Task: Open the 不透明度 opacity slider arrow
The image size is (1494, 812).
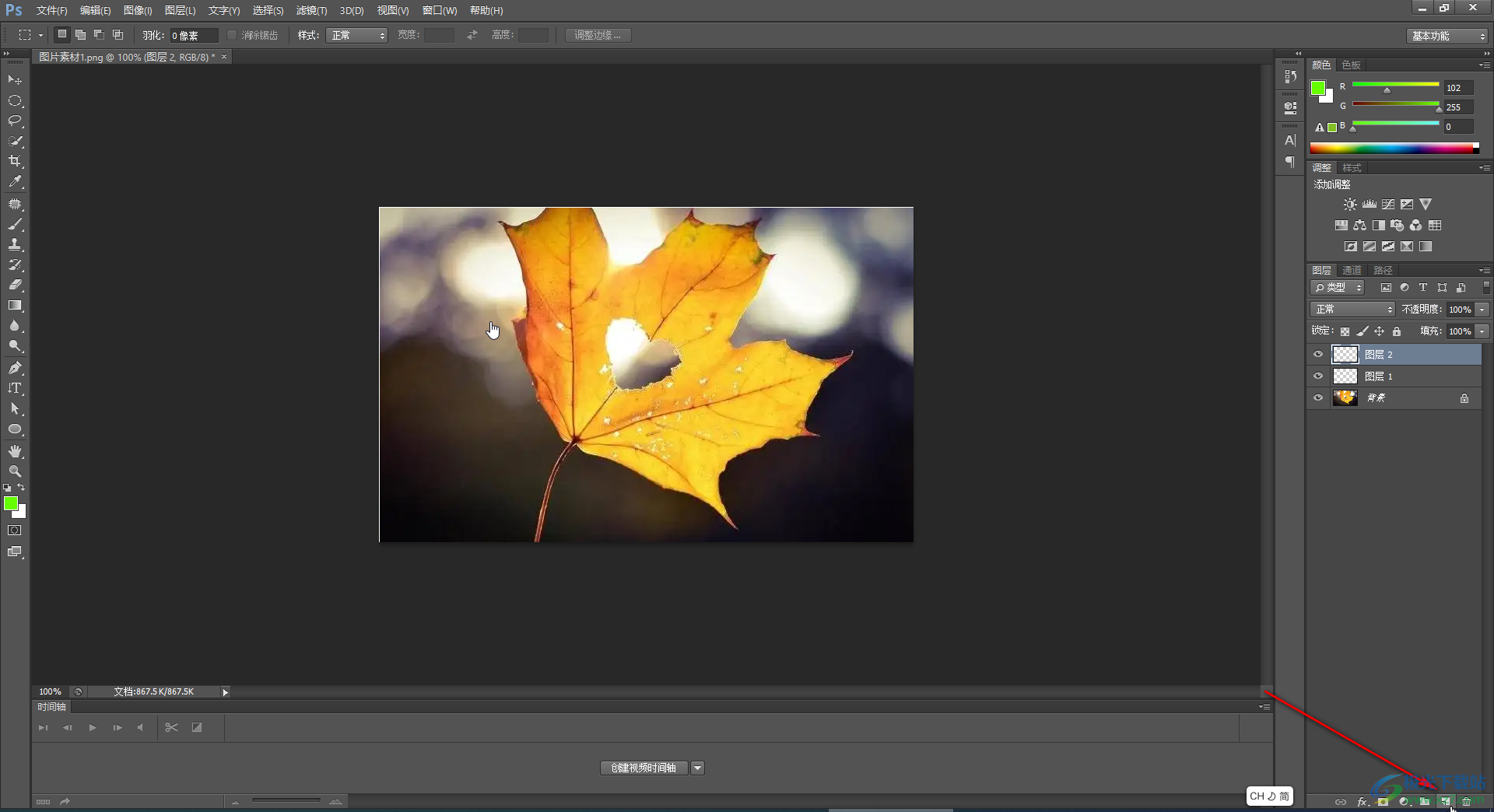Action: click(1482, 310)
